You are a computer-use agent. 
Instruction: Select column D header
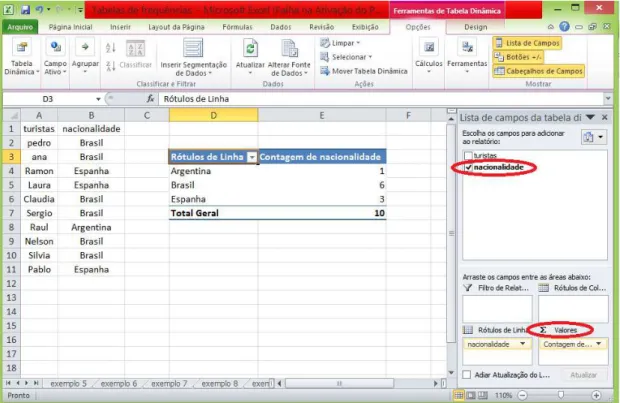(214, 115)
